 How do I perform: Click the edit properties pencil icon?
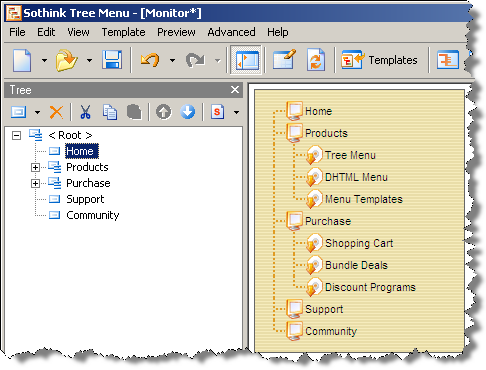(x=284, y=60)
